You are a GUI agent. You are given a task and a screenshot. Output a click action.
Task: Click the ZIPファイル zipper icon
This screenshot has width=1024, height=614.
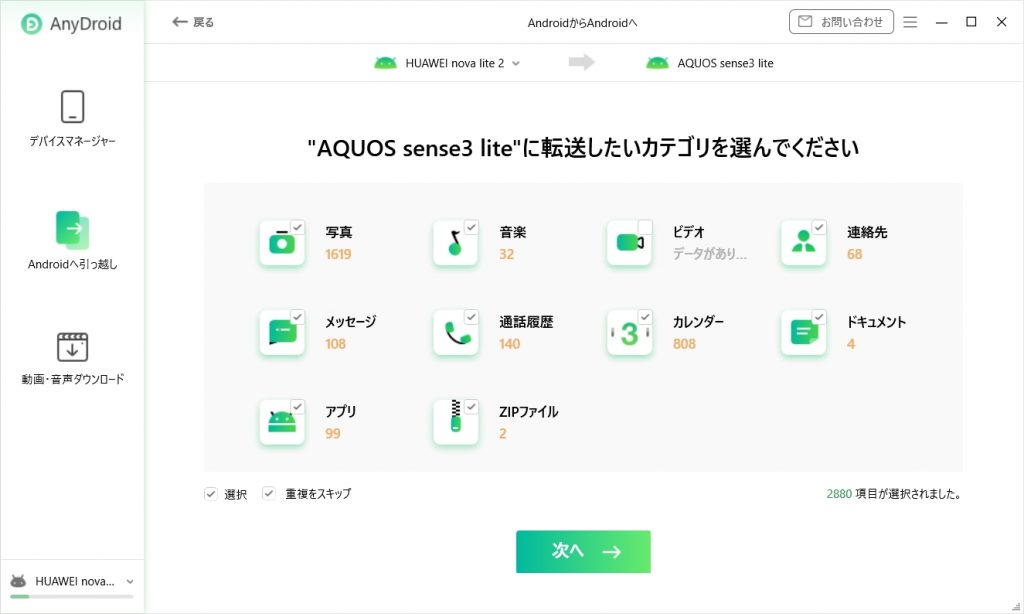click(456, 423)
